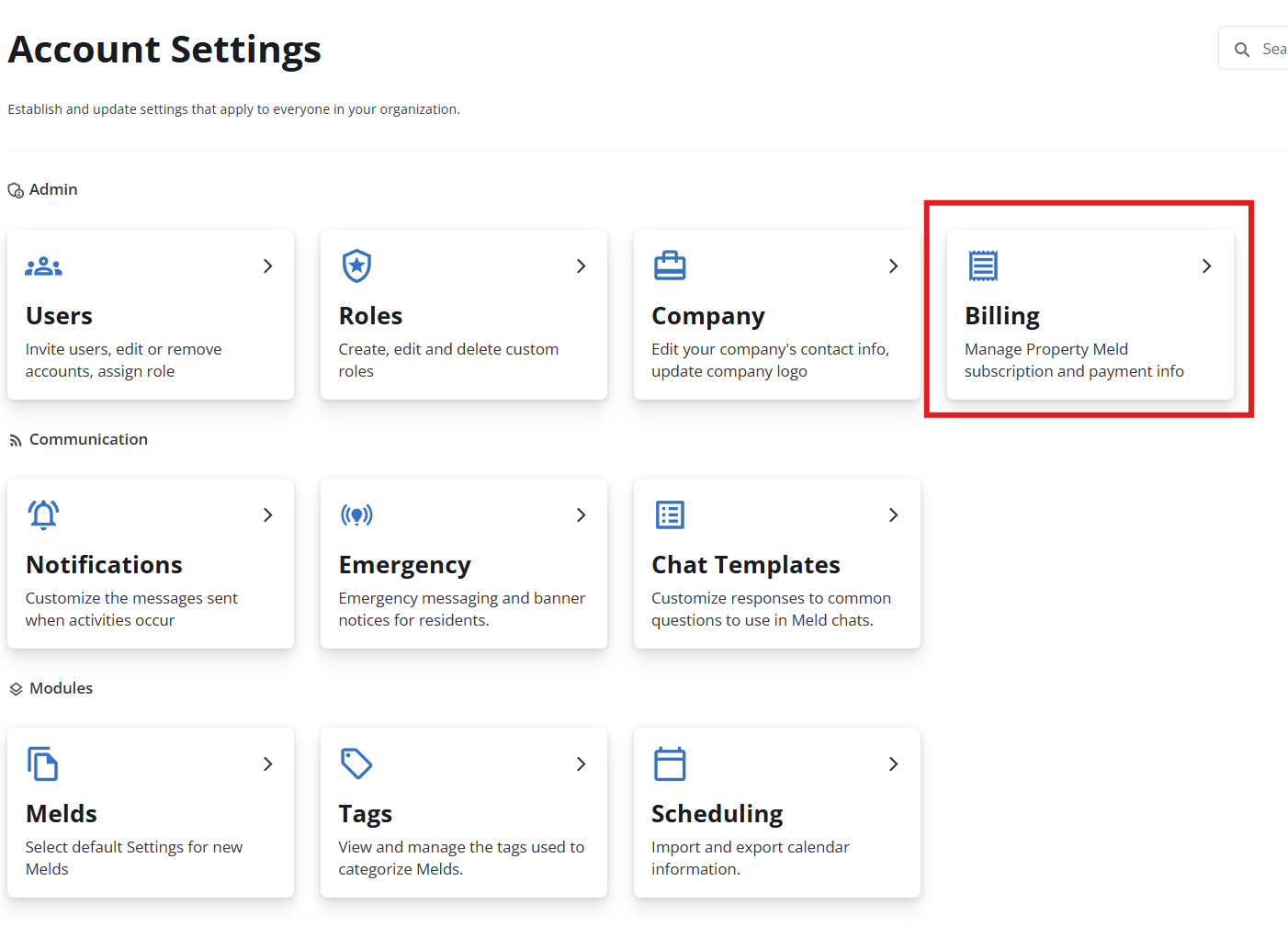Click the Emergency broadcast icon

pyautogui.click(x=356, y=514)
